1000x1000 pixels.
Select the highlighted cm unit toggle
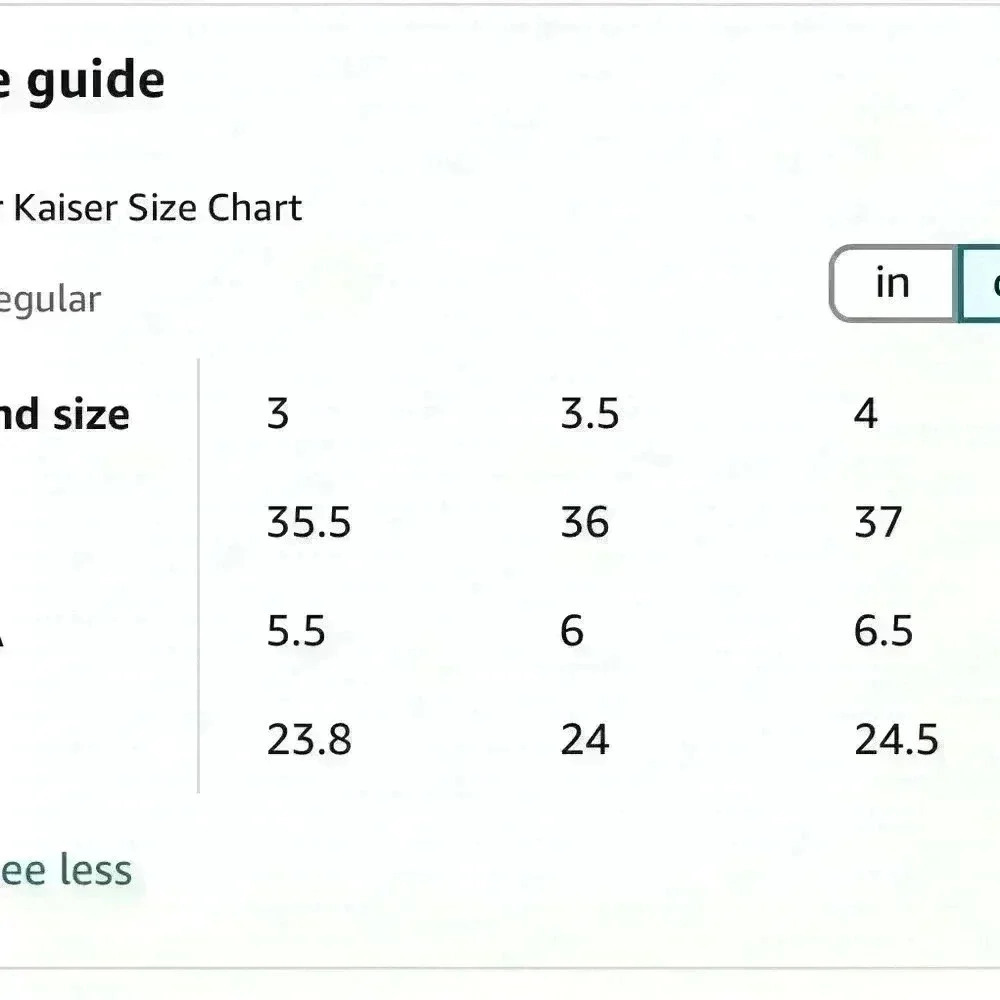979,283
